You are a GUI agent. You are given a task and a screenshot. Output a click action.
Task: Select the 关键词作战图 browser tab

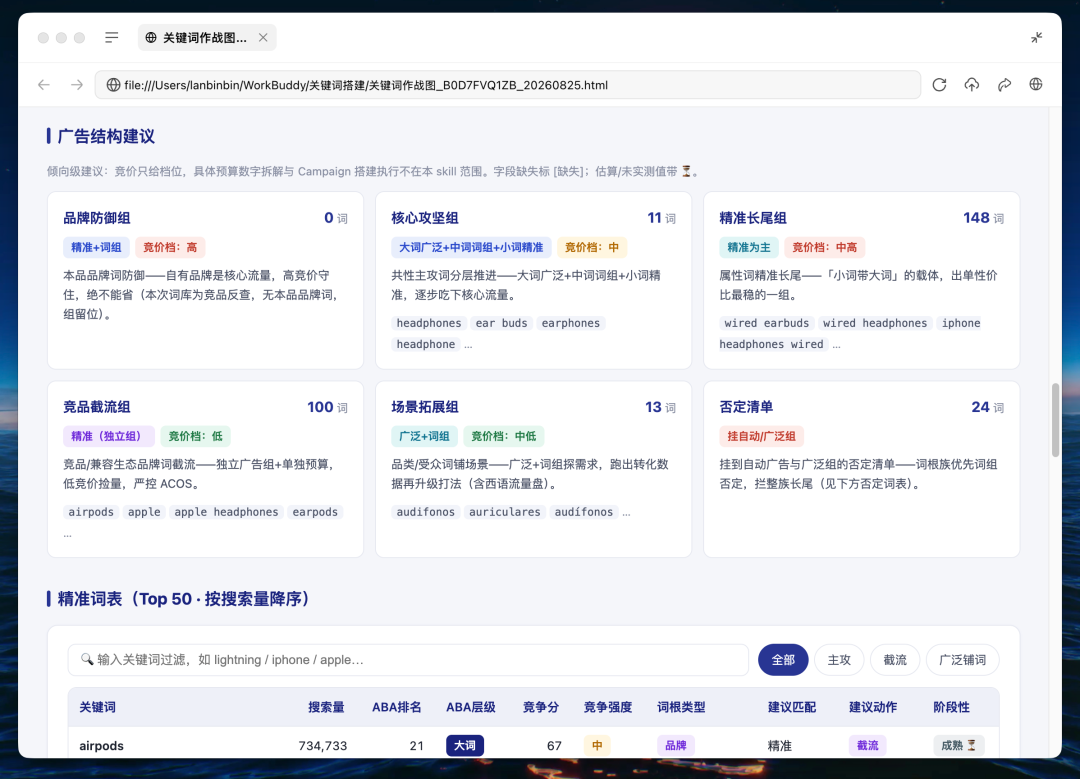coord(207,37)
